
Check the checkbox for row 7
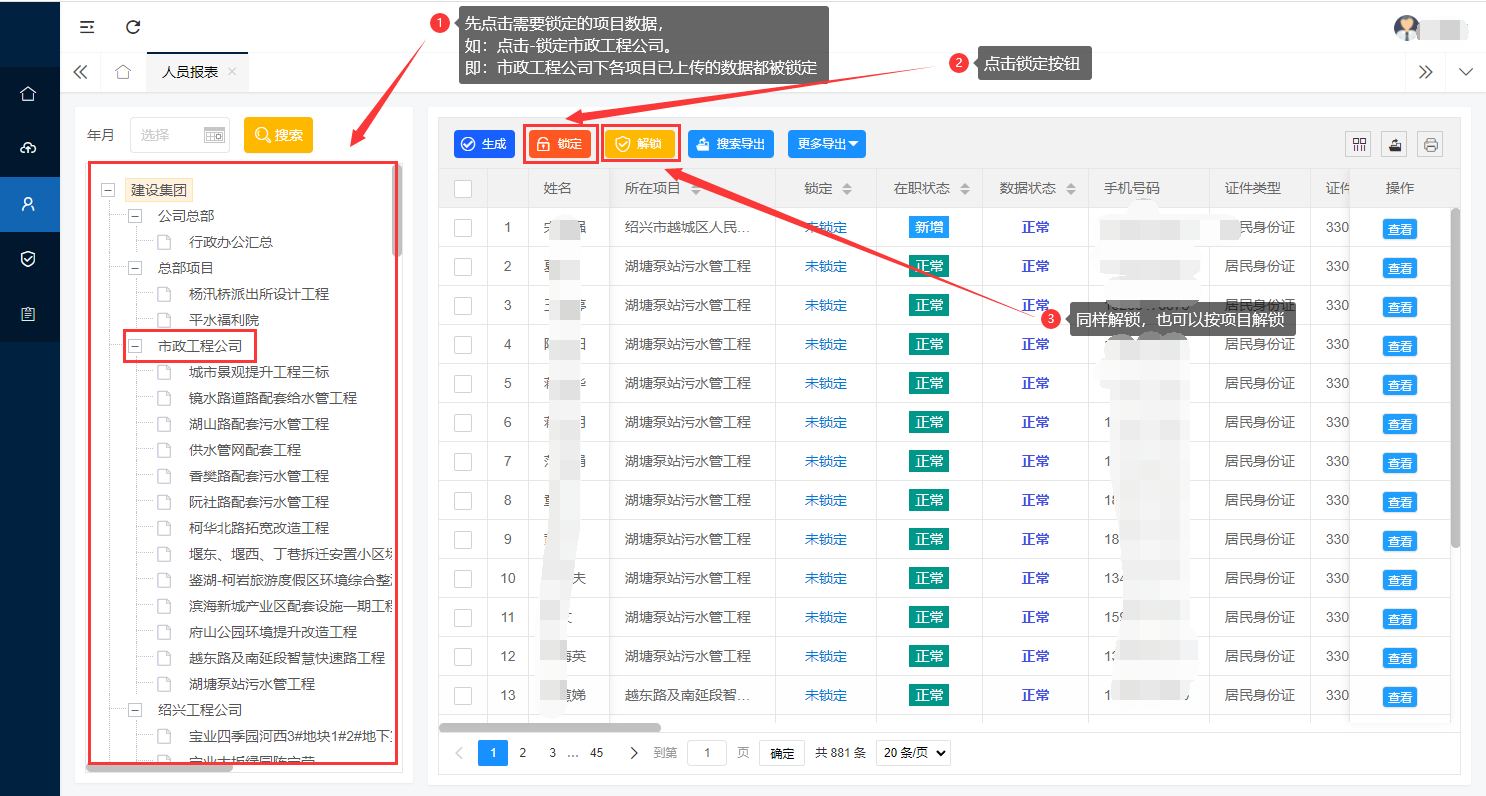463,461
